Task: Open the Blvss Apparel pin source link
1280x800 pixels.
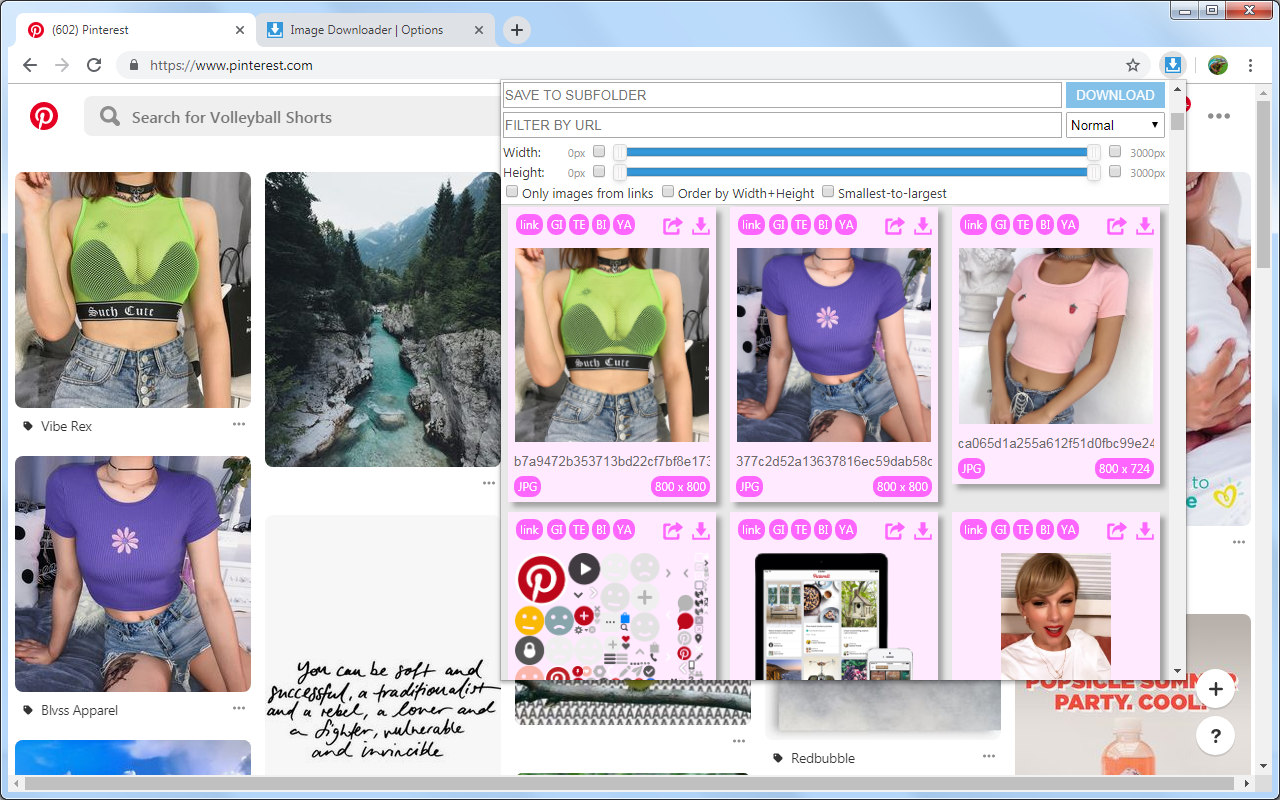Action: [79, 710]
